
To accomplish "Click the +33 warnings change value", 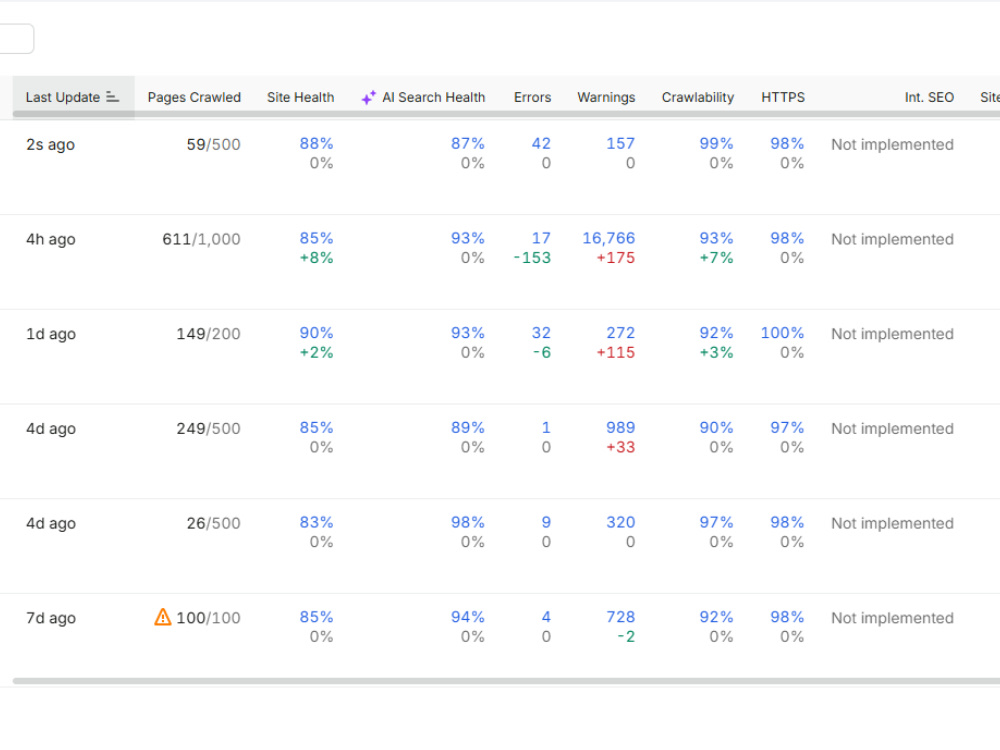I will coord(620,447).
